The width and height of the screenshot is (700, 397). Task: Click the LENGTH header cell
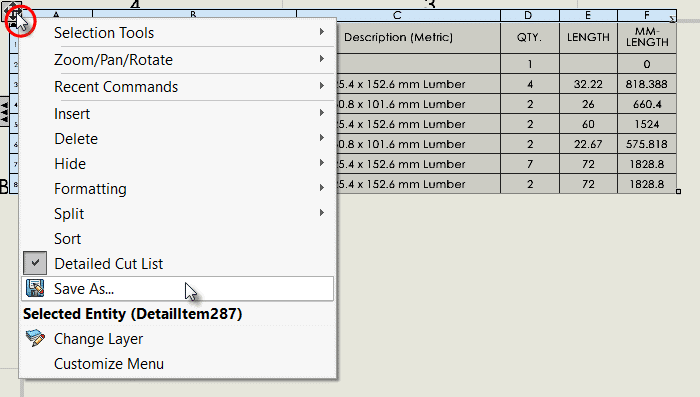coord(588,38)
